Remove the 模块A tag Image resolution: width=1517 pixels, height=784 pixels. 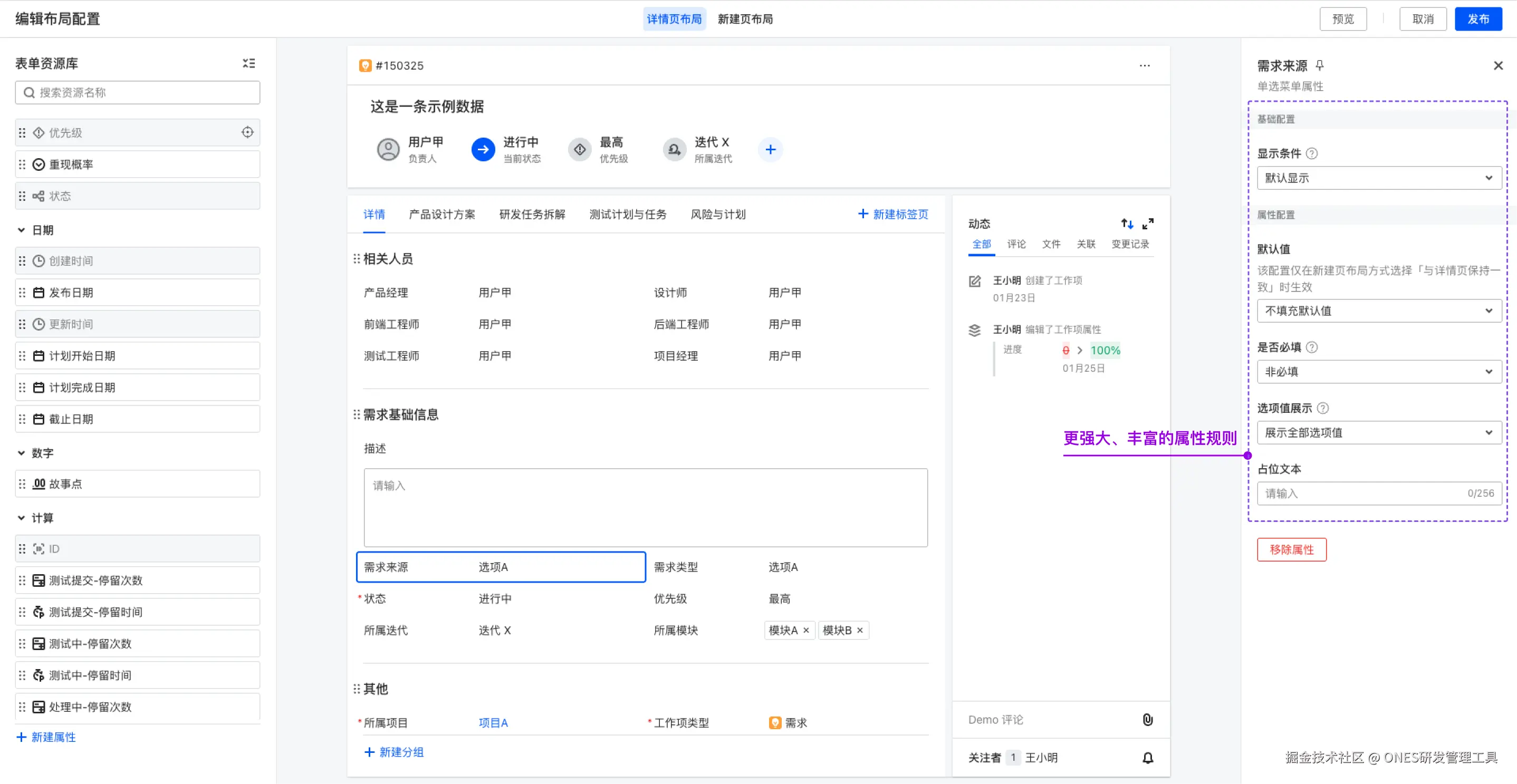click(806, 631)
